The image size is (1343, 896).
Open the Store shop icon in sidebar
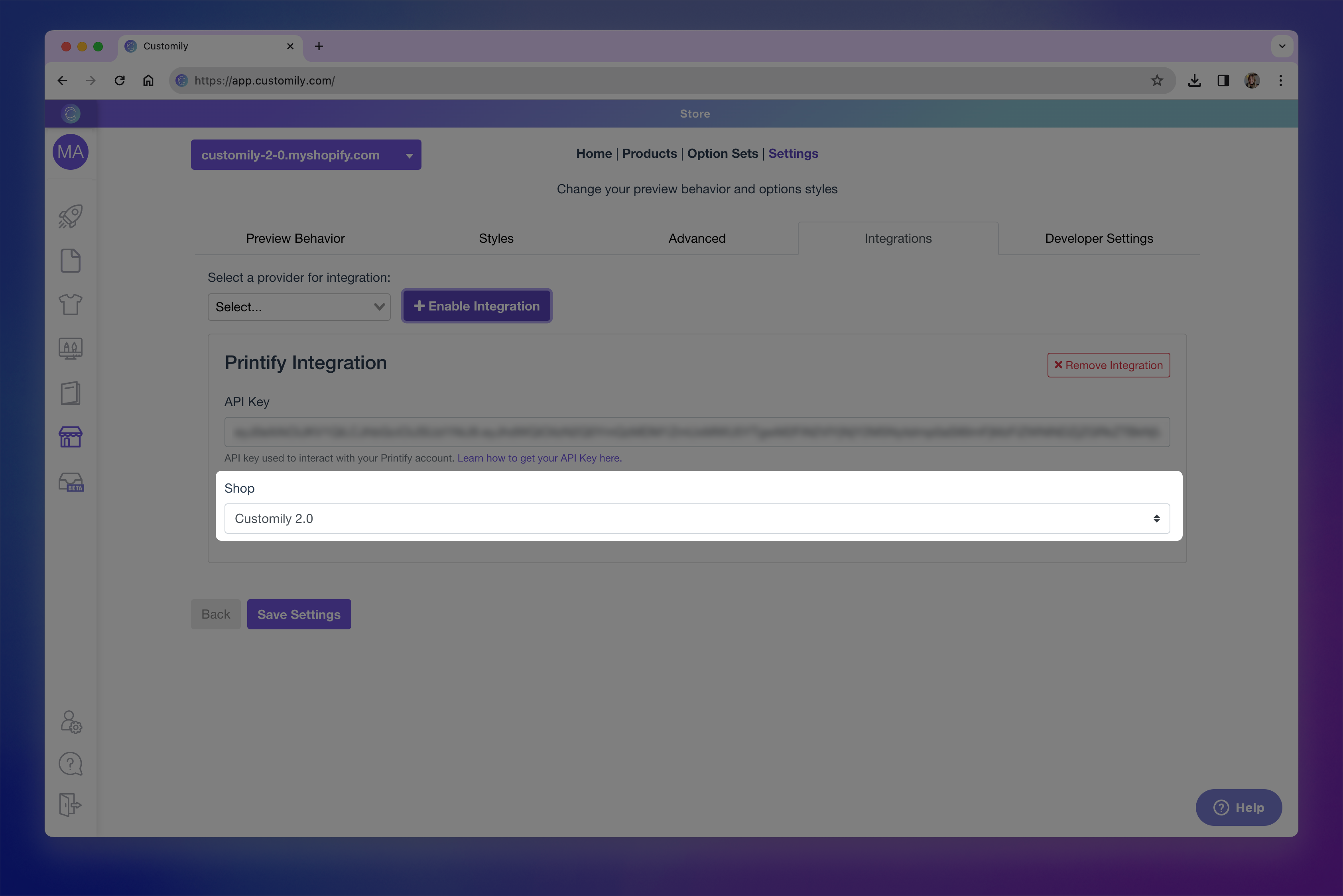click(x=70, y=437)
